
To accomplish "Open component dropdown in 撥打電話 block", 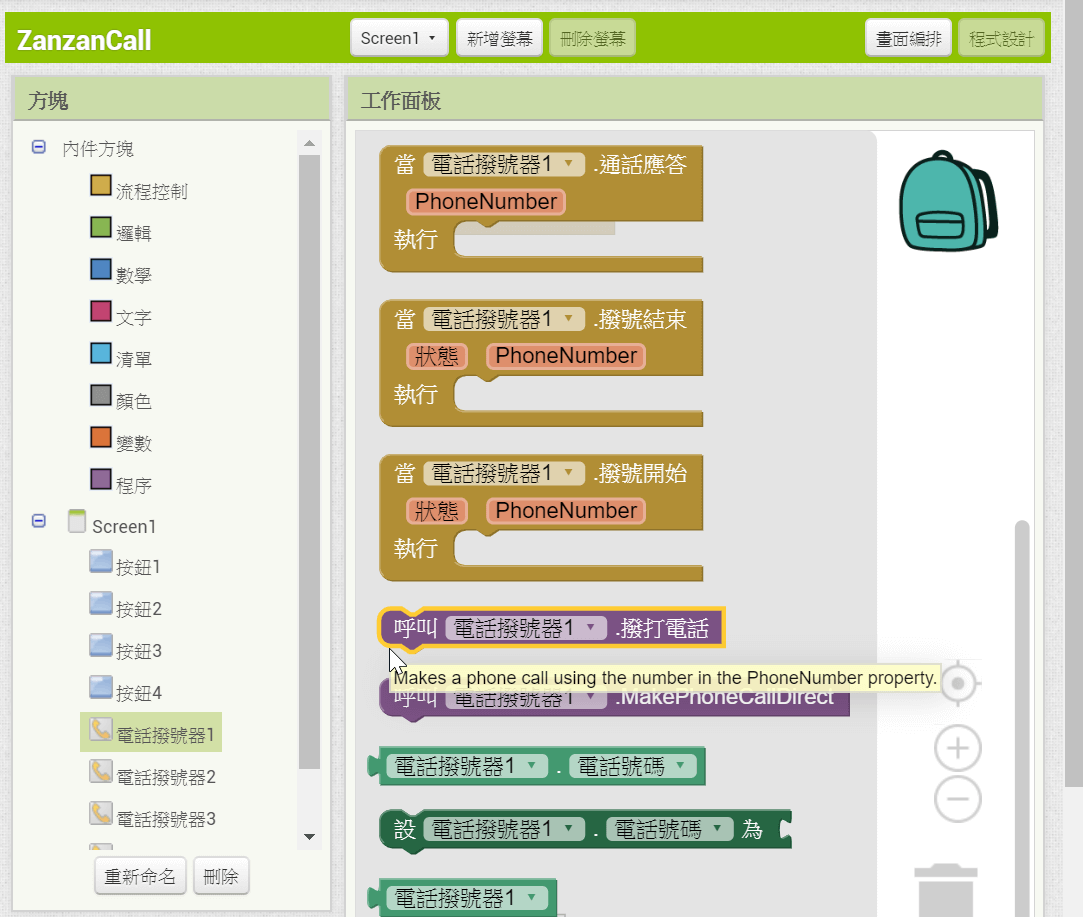I will point(526,628).
